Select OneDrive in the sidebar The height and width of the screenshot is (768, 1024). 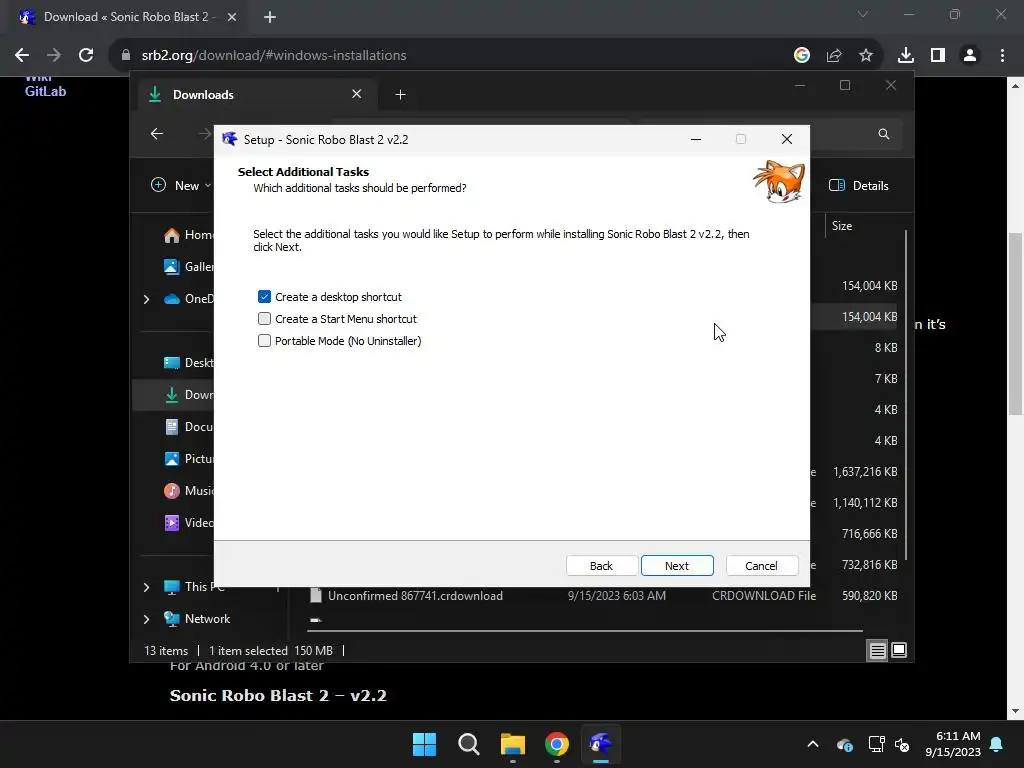tap(188, 299)
